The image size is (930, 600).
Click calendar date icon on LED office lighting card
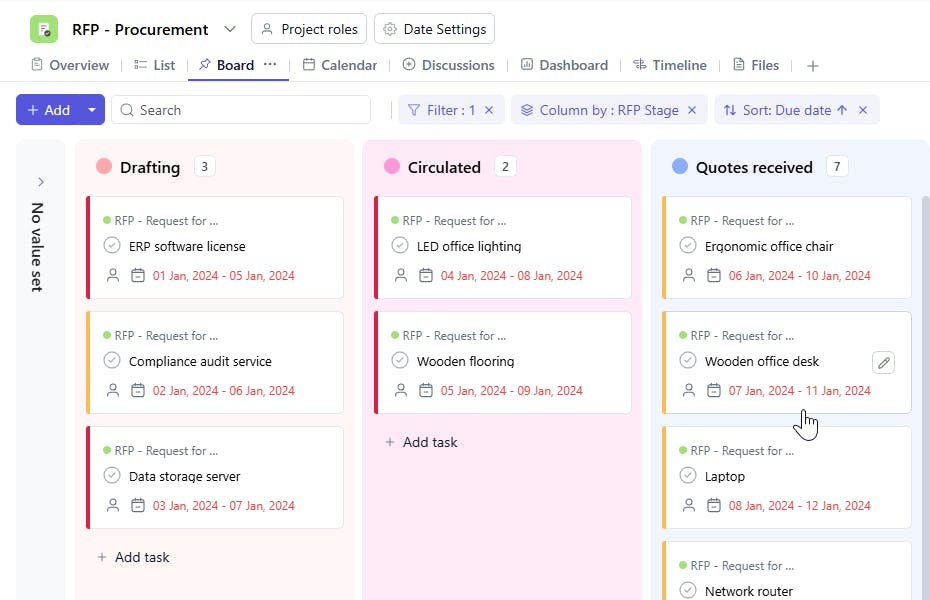(426, 276)
